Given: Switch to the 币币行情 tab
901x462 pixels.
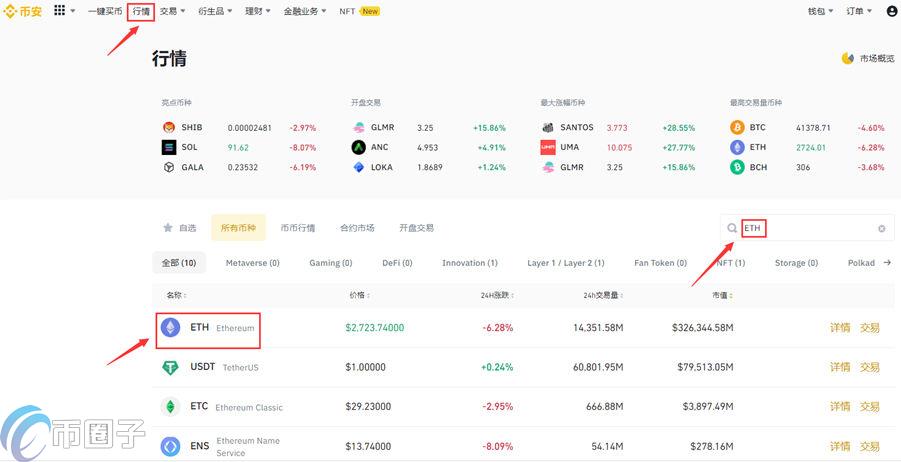Looking at the screenshot, I should [x=298, y=228].
